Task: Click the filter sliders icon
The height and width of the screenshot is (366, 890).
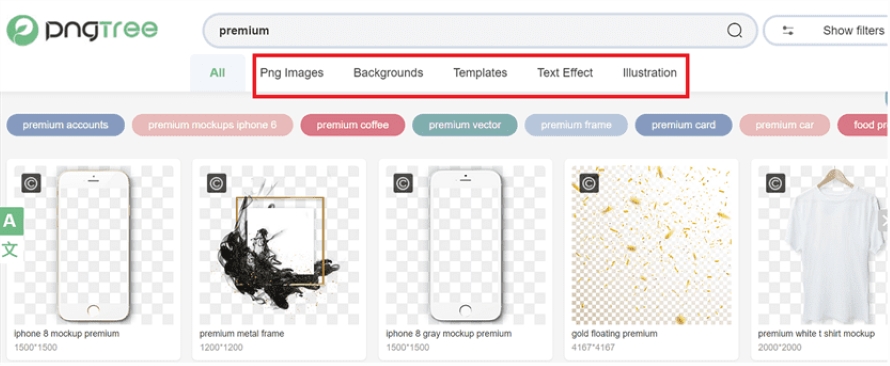Action: 788,31
